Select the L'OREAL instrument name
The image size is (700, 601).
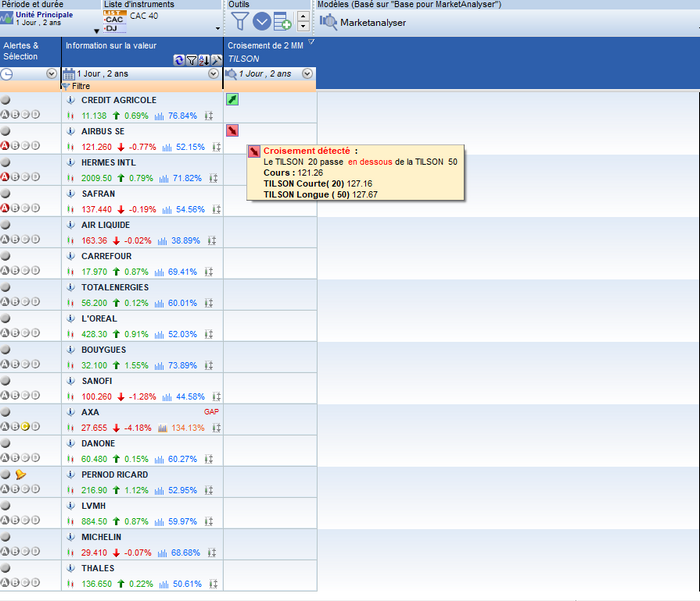coord(99,318)
